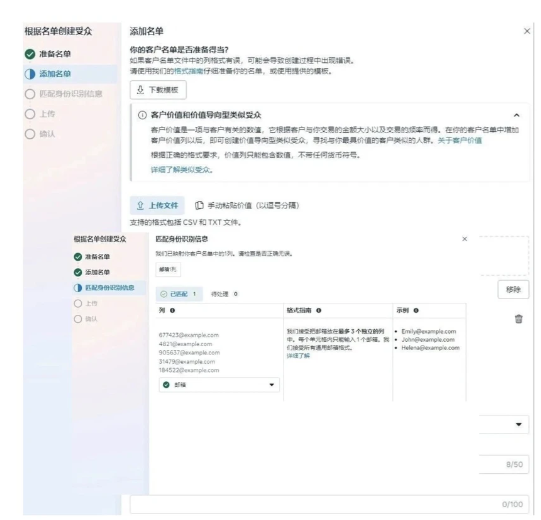Click the trash icon below the 移除 button
The image size is (541, 520).
[x=519, y=319]
